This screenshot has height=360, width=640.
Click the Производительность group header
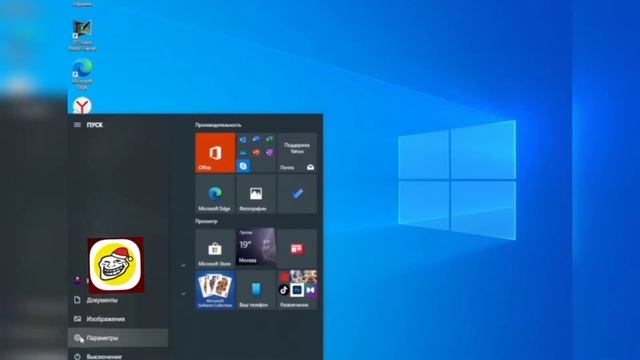tap(218, 125)
